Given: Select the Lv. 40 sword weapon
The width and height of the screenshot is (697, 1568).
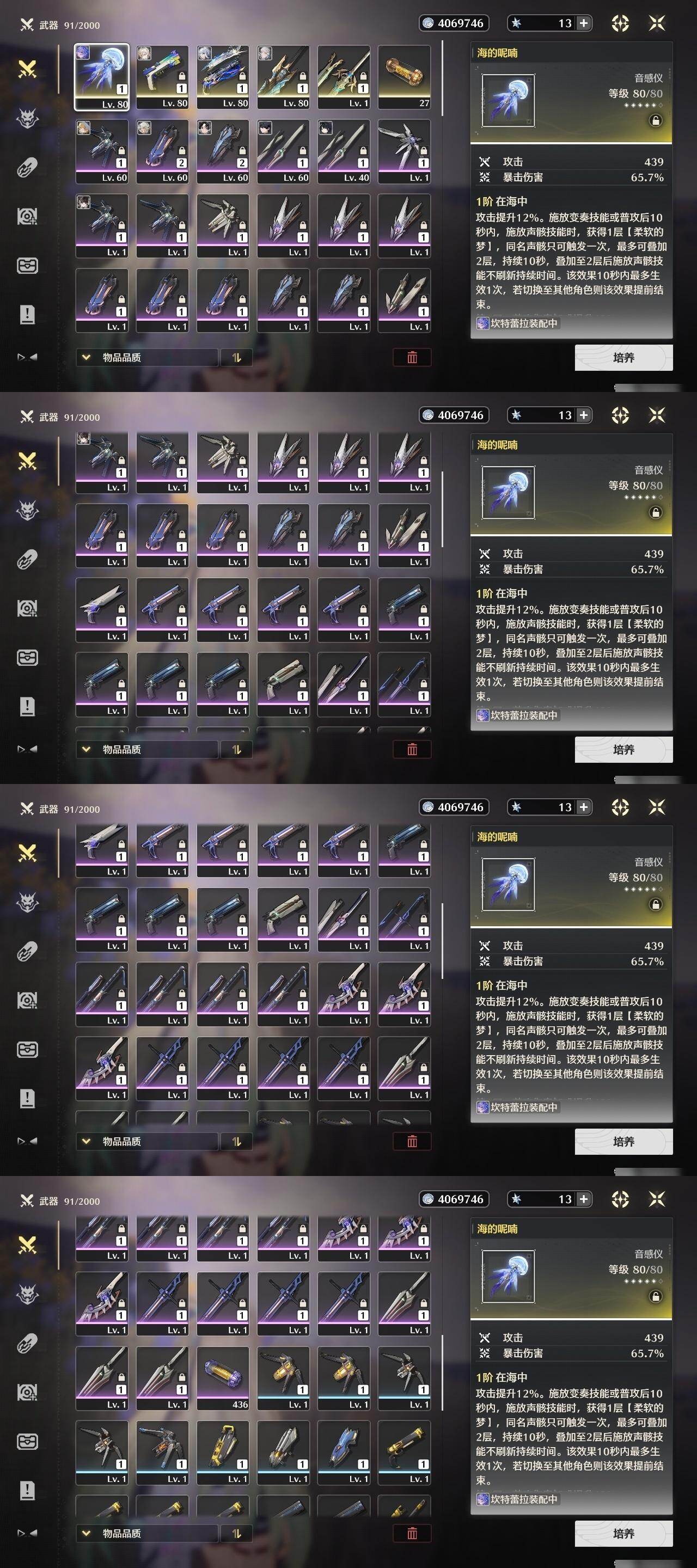Looking at the screenshot, I should click(344, 151).
